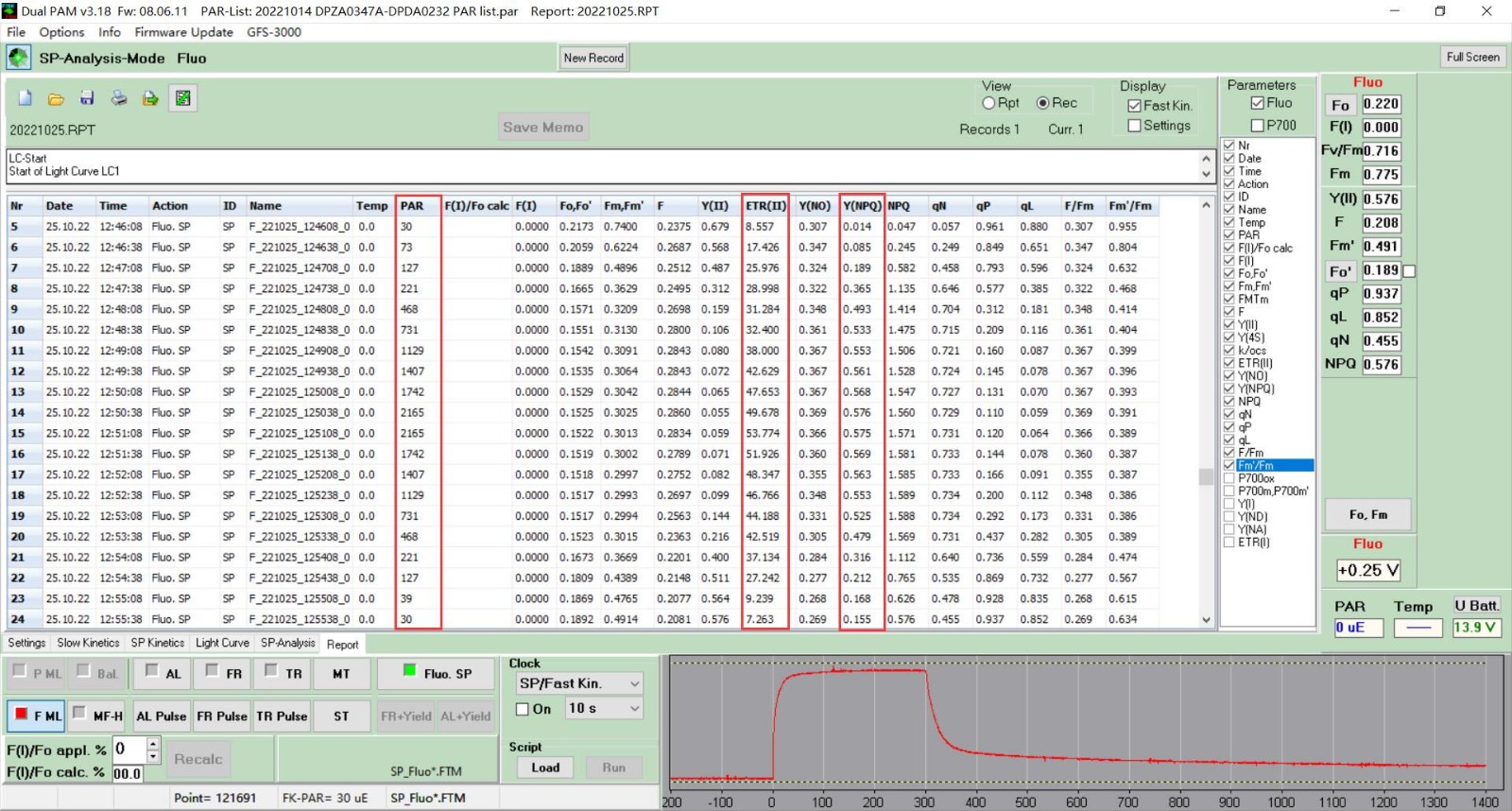Switch to the Light Curve tab
This screenshot has height=811, width=1512.
(x=222, y=643)
